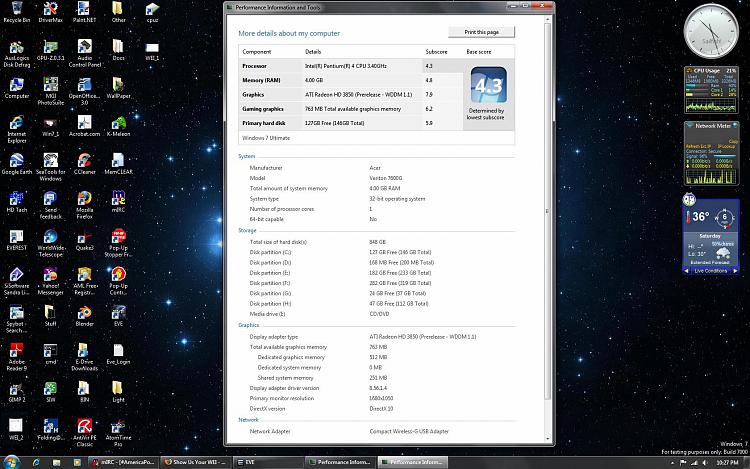
Task: Select the OpenOffice 3.0 icon
Action: (85, 91)
